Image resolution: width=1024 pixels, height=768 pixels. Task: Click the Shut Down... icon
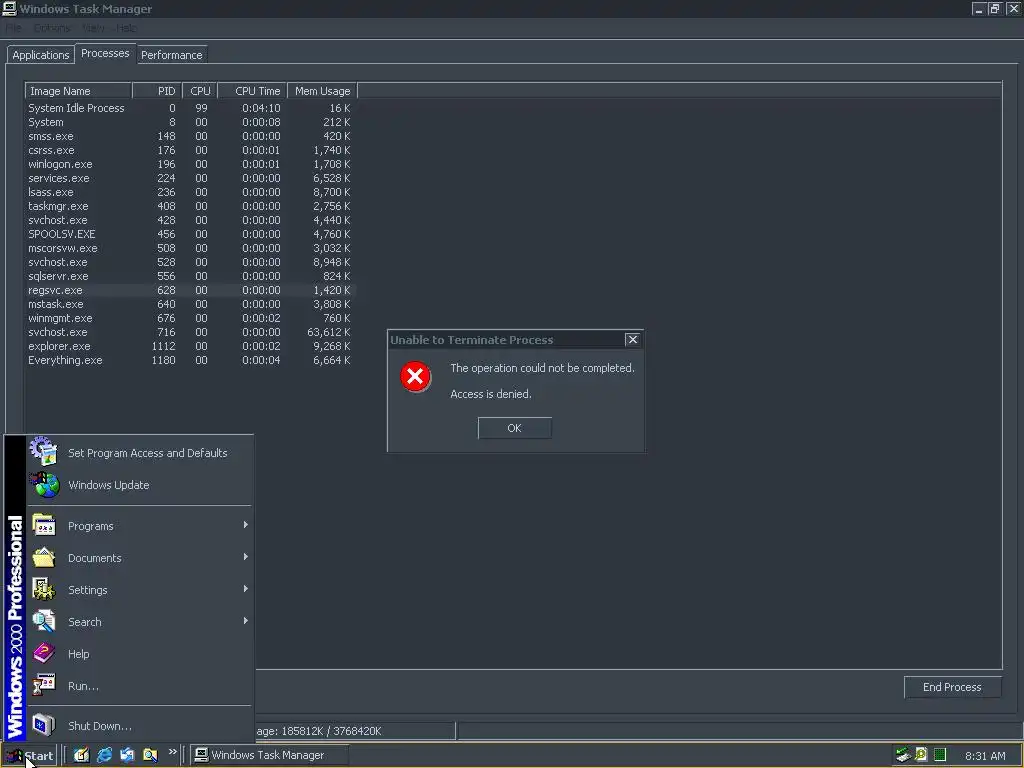[x=44, y=725]
